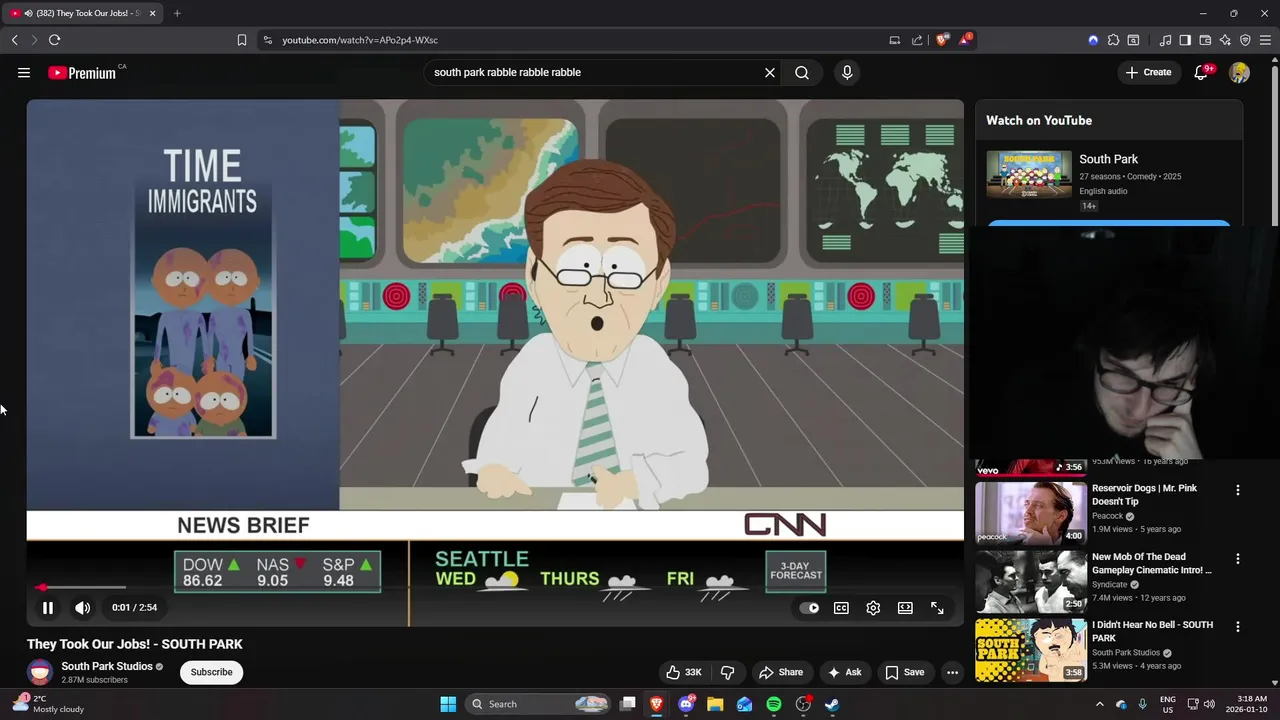Image resolution: width=1280 pixels, height=720 pixels.
Task: Select the They Took Our Jobs tab
Action: tap(83, 13)
